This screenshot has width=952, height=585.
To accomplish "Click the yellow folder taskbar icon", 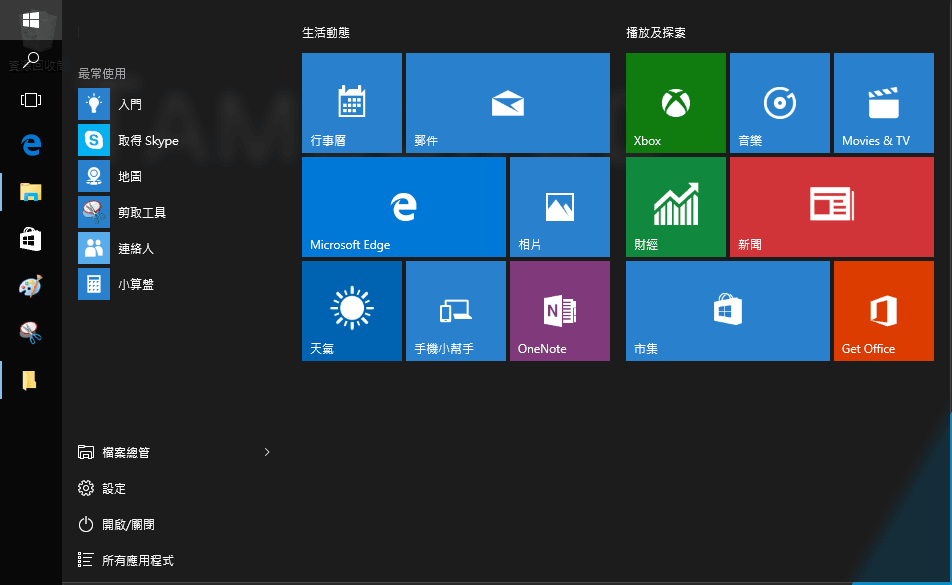I will (x=30, y=380).
